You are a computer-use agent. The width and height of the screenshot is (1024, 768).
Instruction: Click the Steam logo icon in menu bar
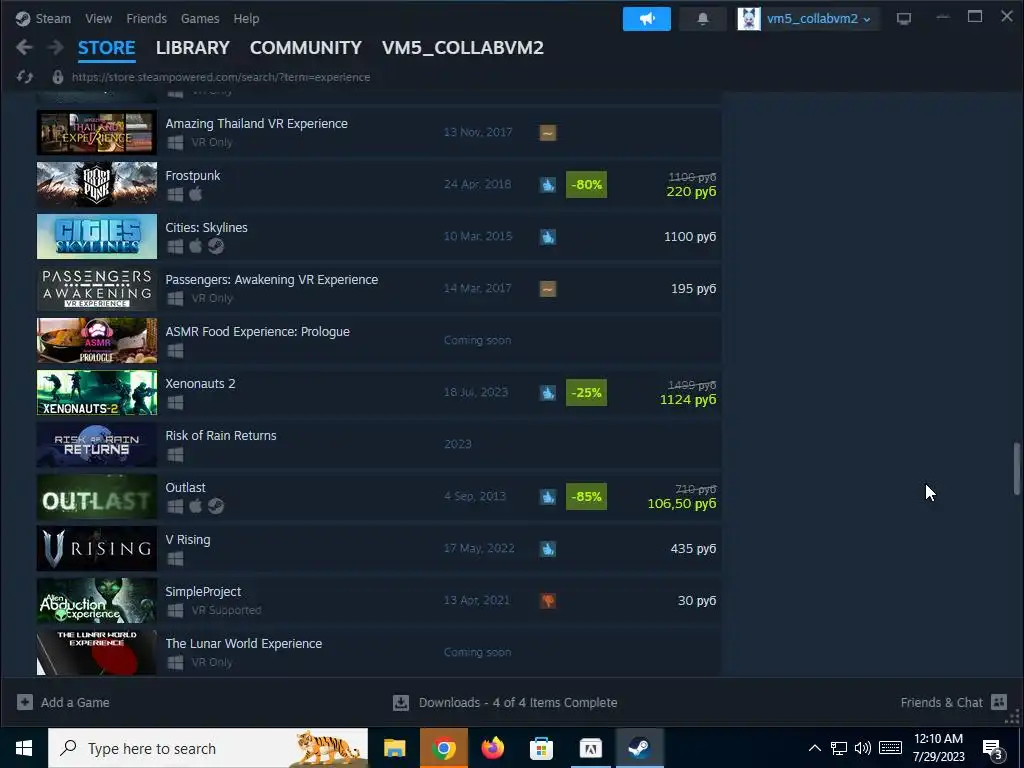[x=23, y=18]
